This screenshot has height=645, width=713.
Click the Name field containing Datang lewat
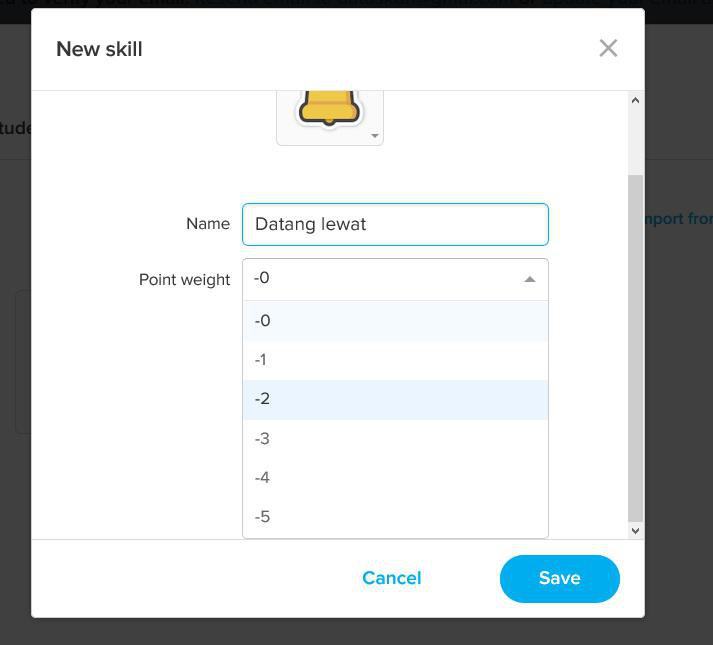coord(395,224)
